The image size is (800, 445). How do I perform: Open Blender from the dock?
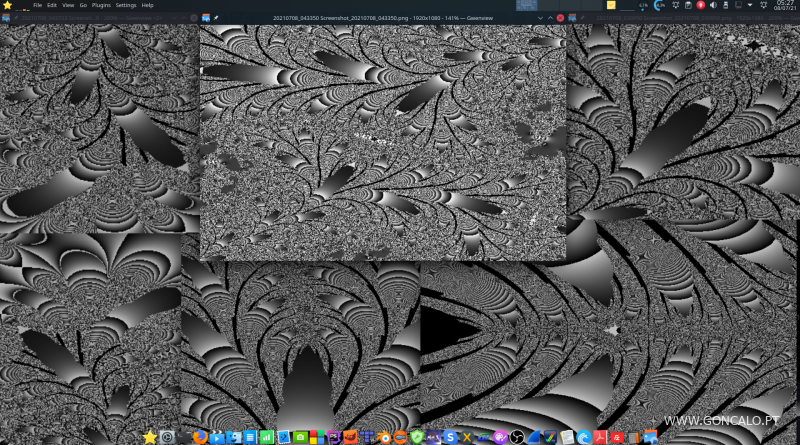[x=384, y=437]
